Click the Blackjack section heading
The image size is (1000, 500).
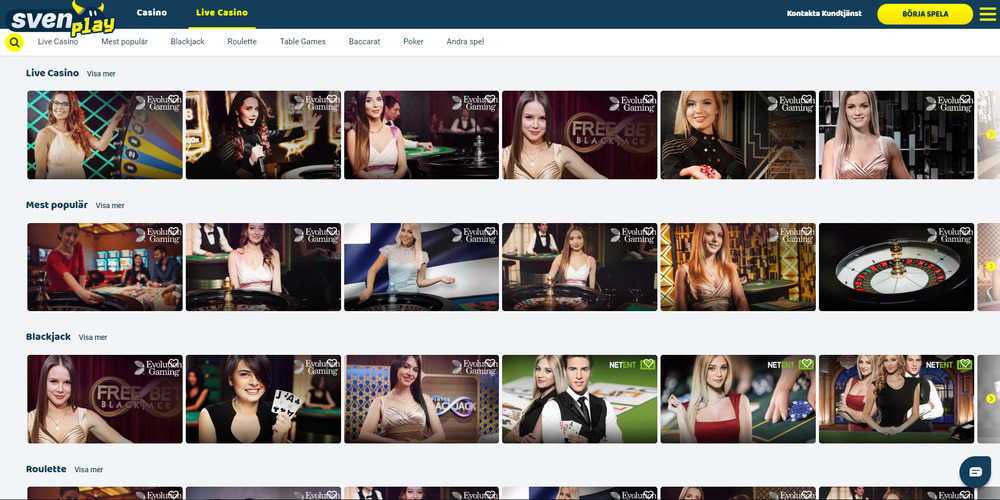coord(48,337)
